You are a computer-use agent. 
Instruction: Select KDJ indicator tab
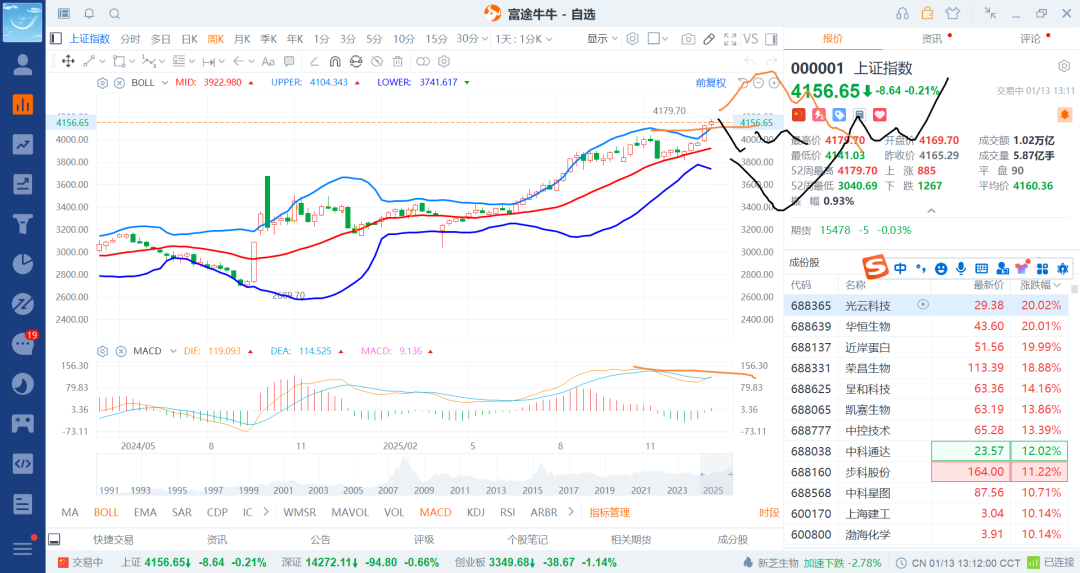click(476, 512)
